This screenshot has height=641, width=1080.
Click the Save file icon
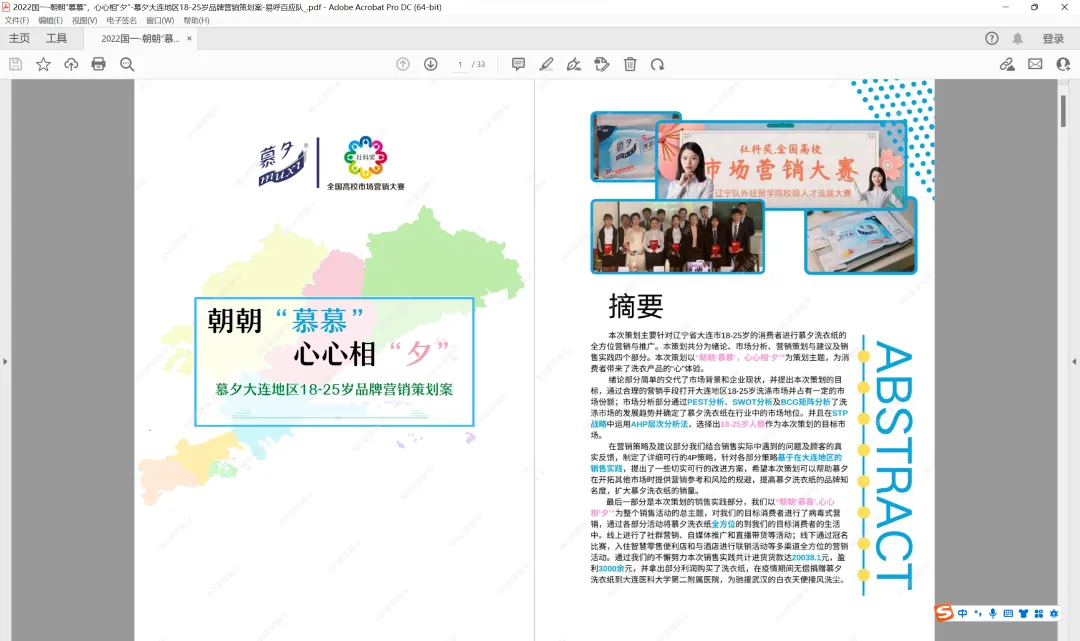[15, 63]
